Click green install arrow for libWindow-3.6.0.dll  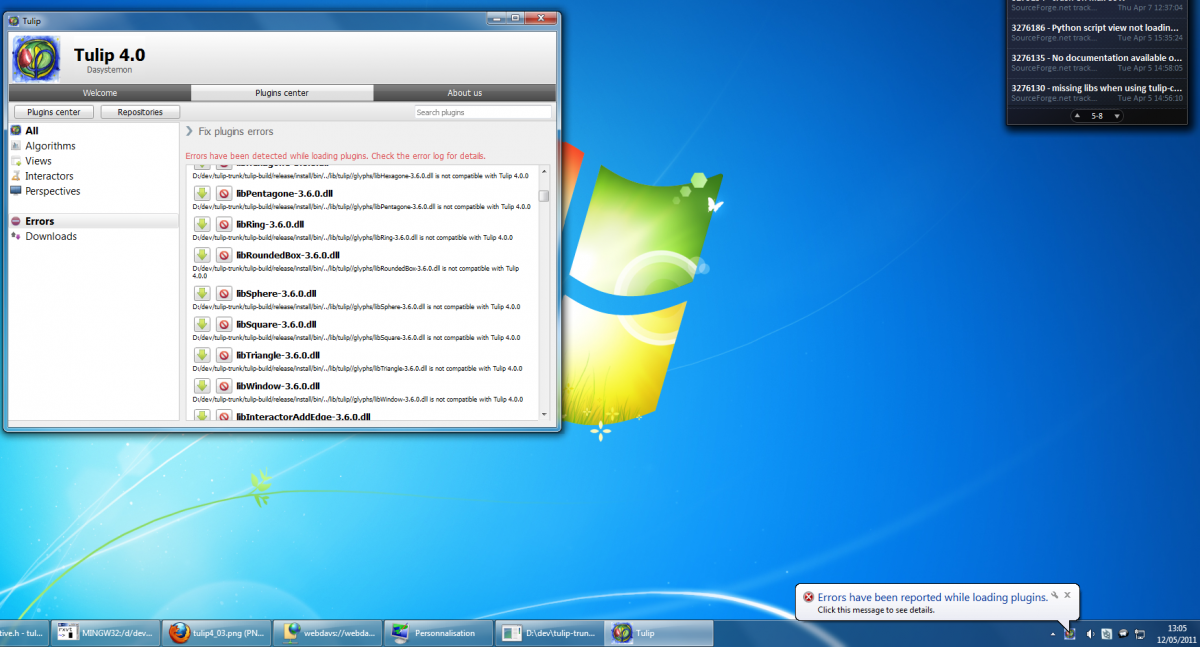[200, 385]
